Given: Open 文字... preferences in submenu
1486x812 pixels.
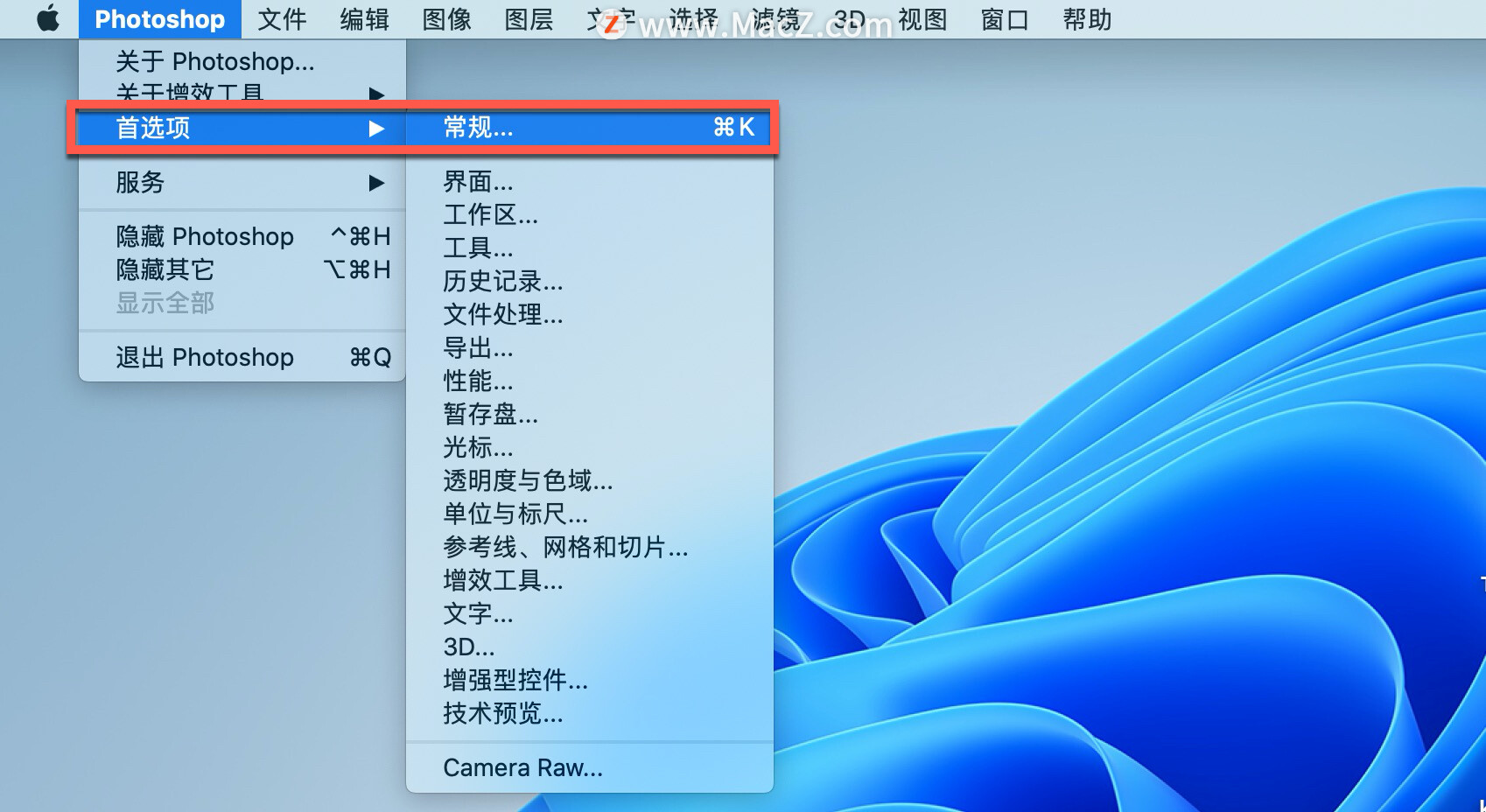Looking at the screenshot, I should pyautogui.click(x=590, y=614).
